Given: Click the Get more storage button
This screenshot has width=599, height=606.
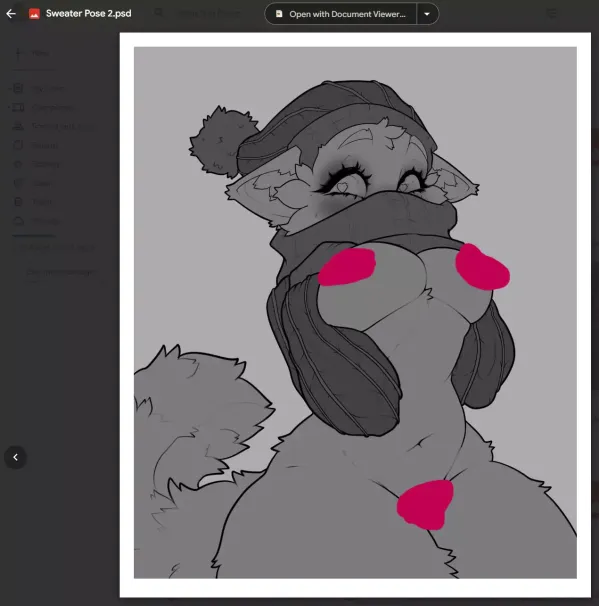Looking at the screenshot, I should (61, 272).
